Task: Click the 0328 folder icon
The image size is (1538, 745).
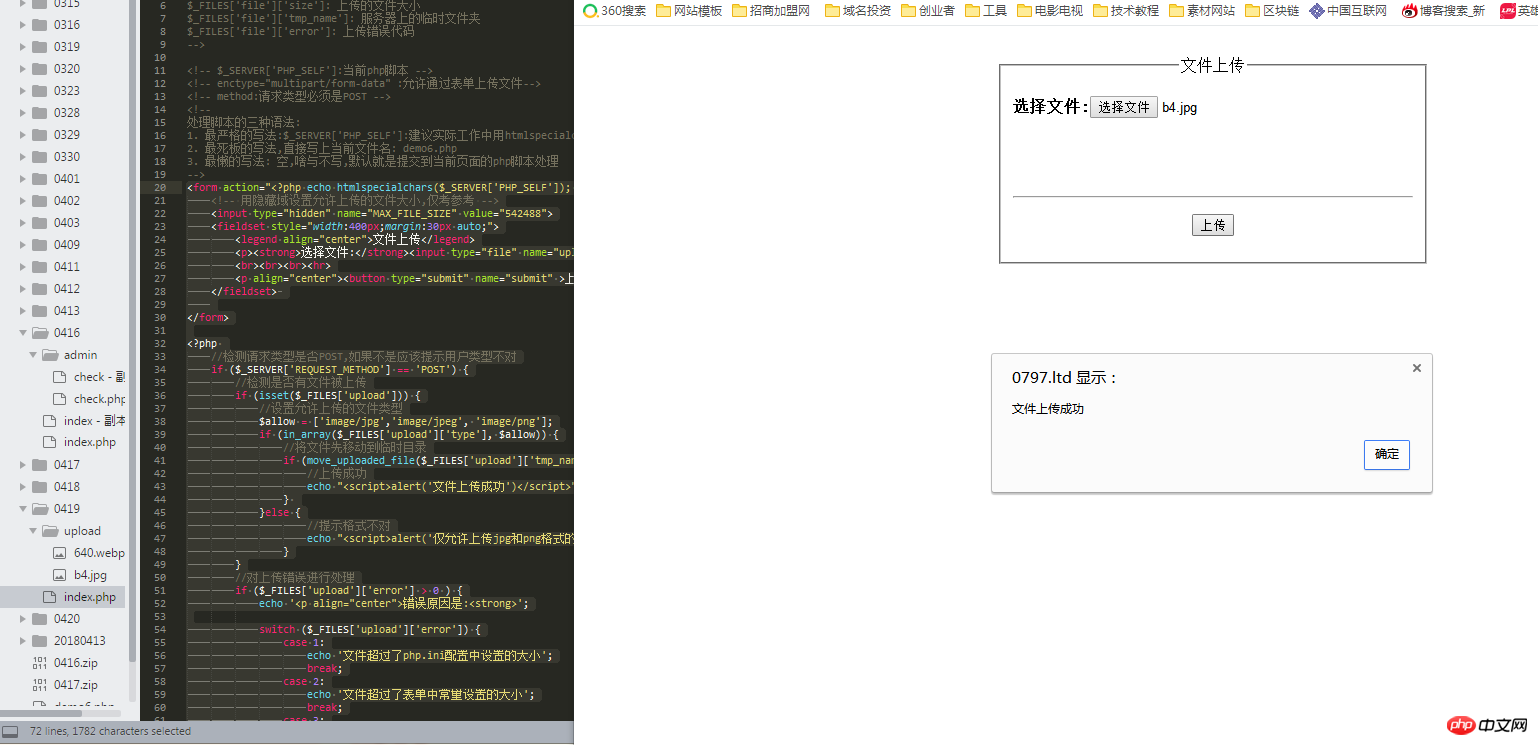Action: point(40,113)
